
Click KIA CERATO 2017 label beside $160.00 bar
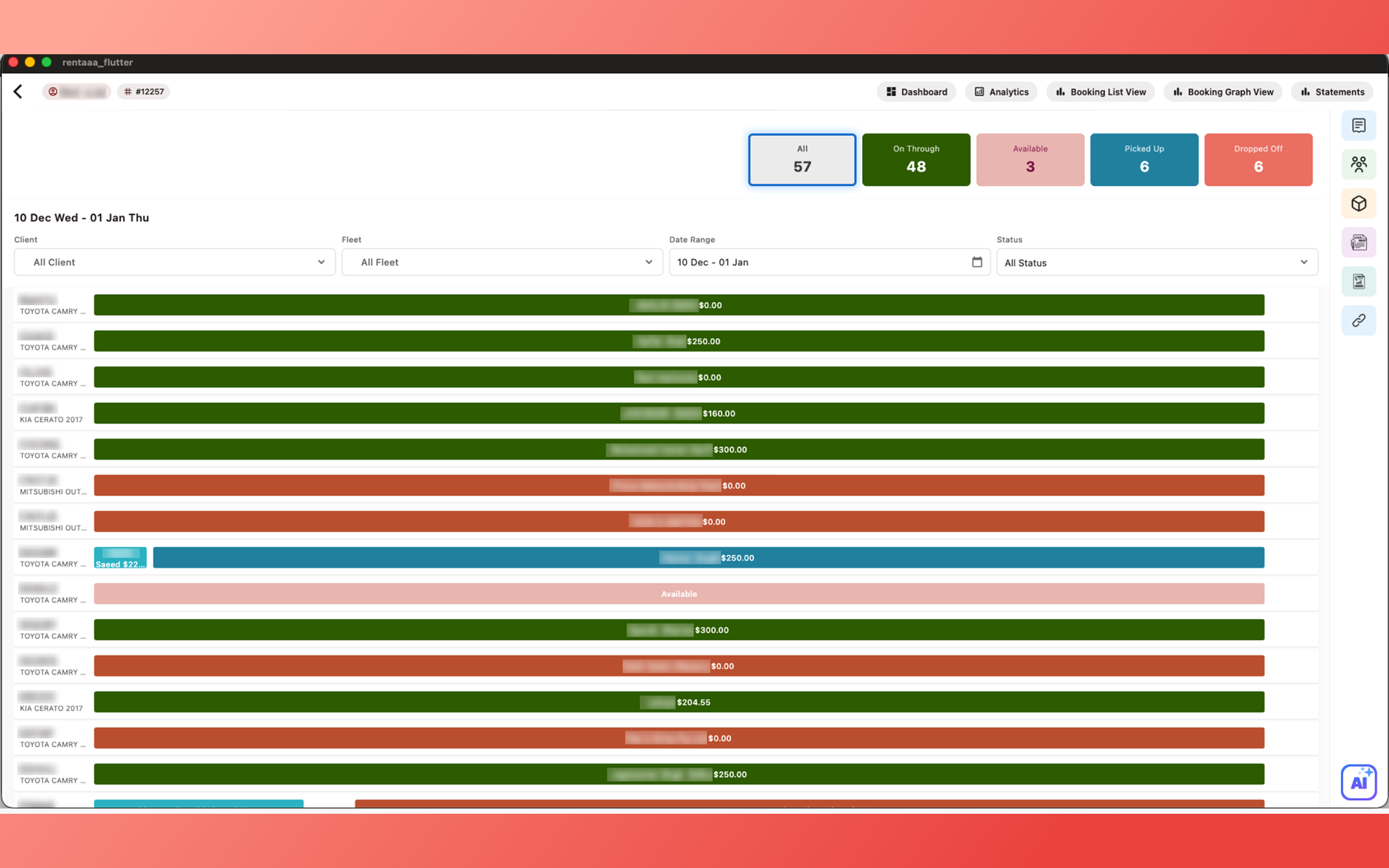[51, 420]
